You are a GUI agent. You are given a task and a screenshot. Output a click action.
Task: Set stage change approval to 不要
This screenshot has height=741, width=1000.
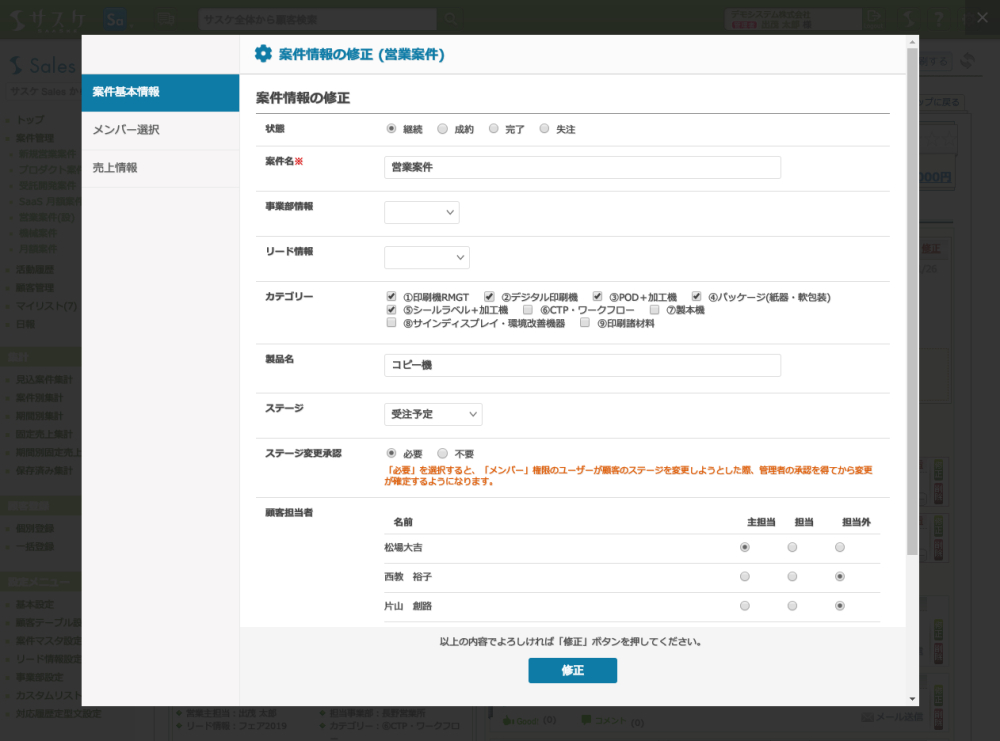point(443,453)
